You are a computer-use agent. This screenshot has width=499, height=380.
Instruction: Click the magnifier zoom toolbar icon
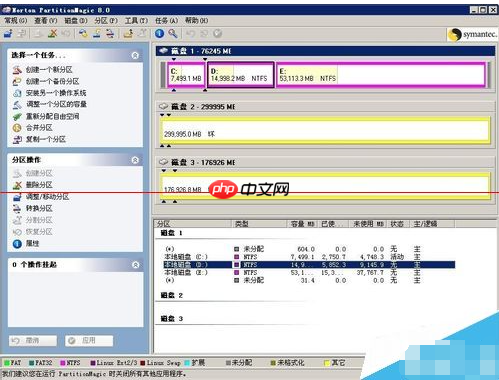173,33
